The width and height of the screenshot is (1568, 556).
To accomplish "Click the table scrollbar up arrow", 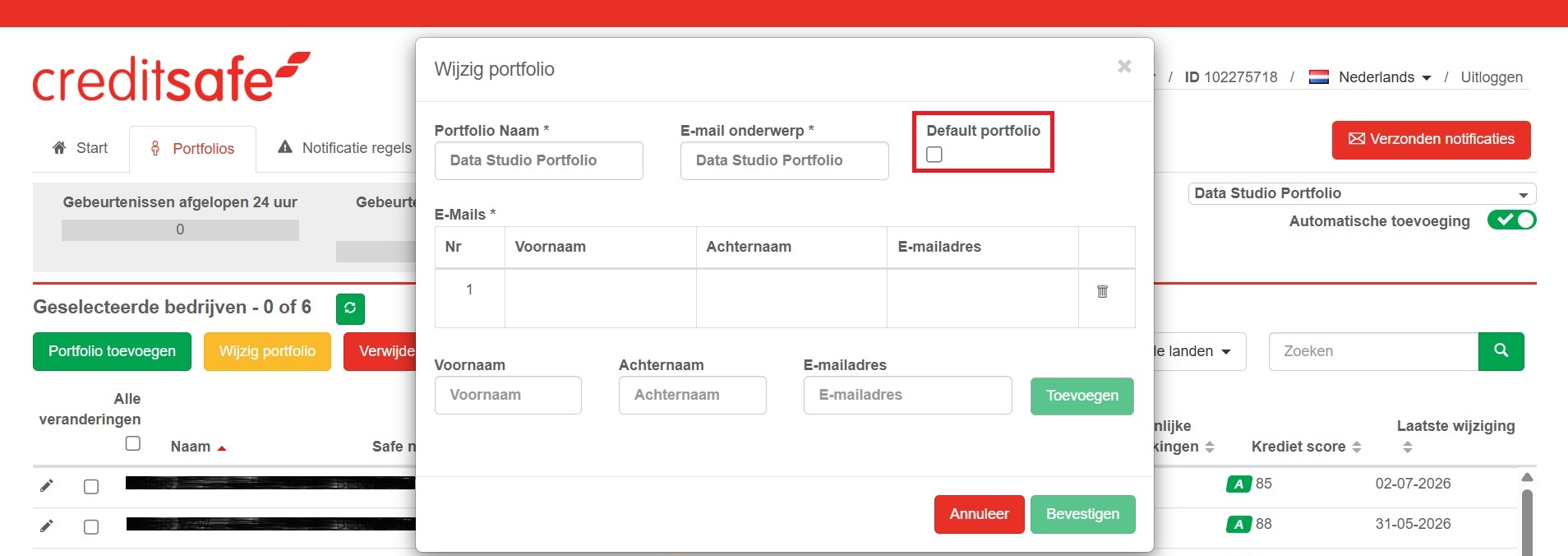I will tap(1527, 477).
